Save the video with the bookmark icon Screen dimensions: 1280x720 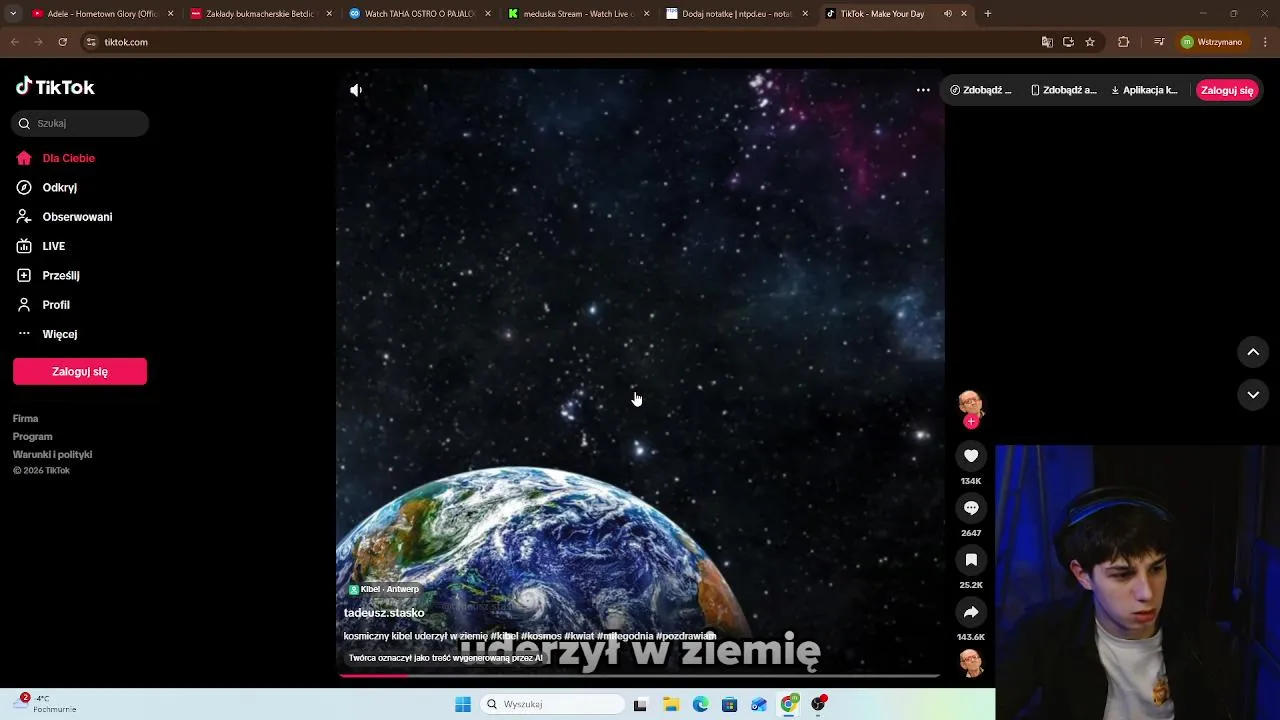click(971, 560)
